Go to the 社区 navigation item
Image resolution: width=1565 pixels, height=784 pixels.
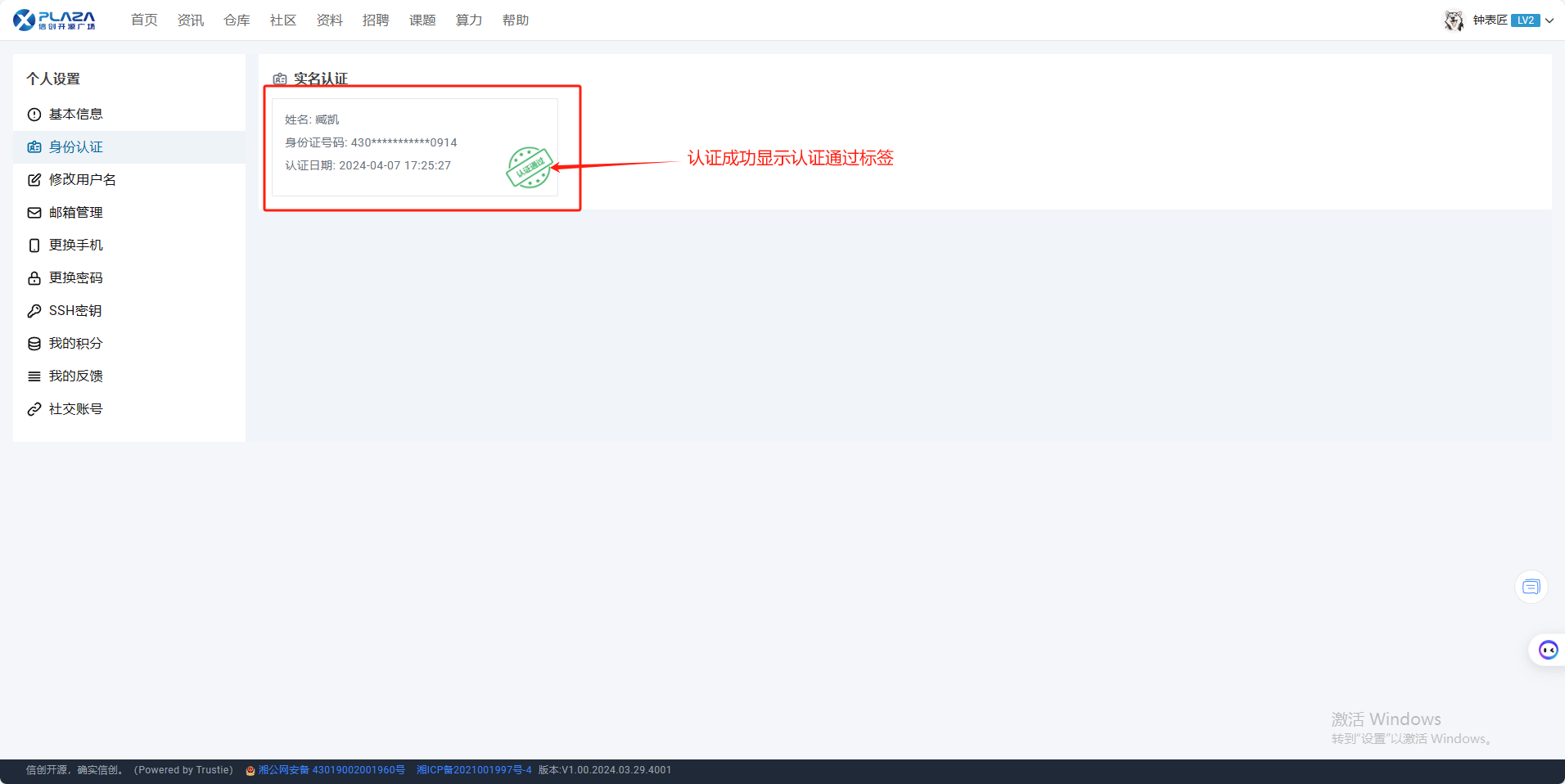click(283, 20)
